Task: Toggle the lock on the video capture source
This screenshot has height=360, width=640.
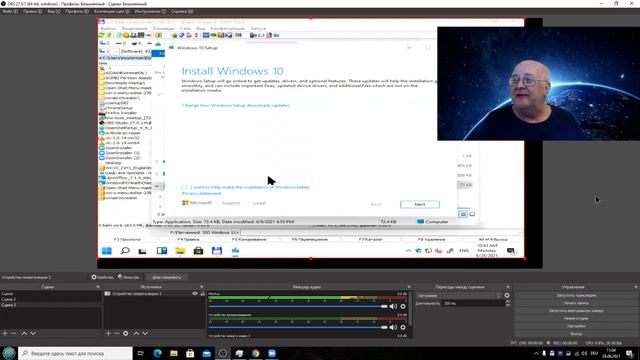Action: [202, 293]
